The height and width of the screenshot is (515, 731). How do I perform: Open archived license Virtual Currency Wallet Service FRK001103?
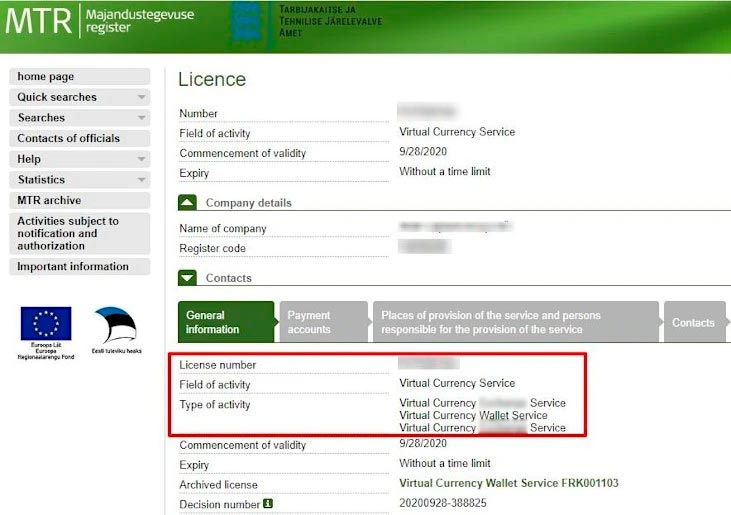[x=508, y=484]
